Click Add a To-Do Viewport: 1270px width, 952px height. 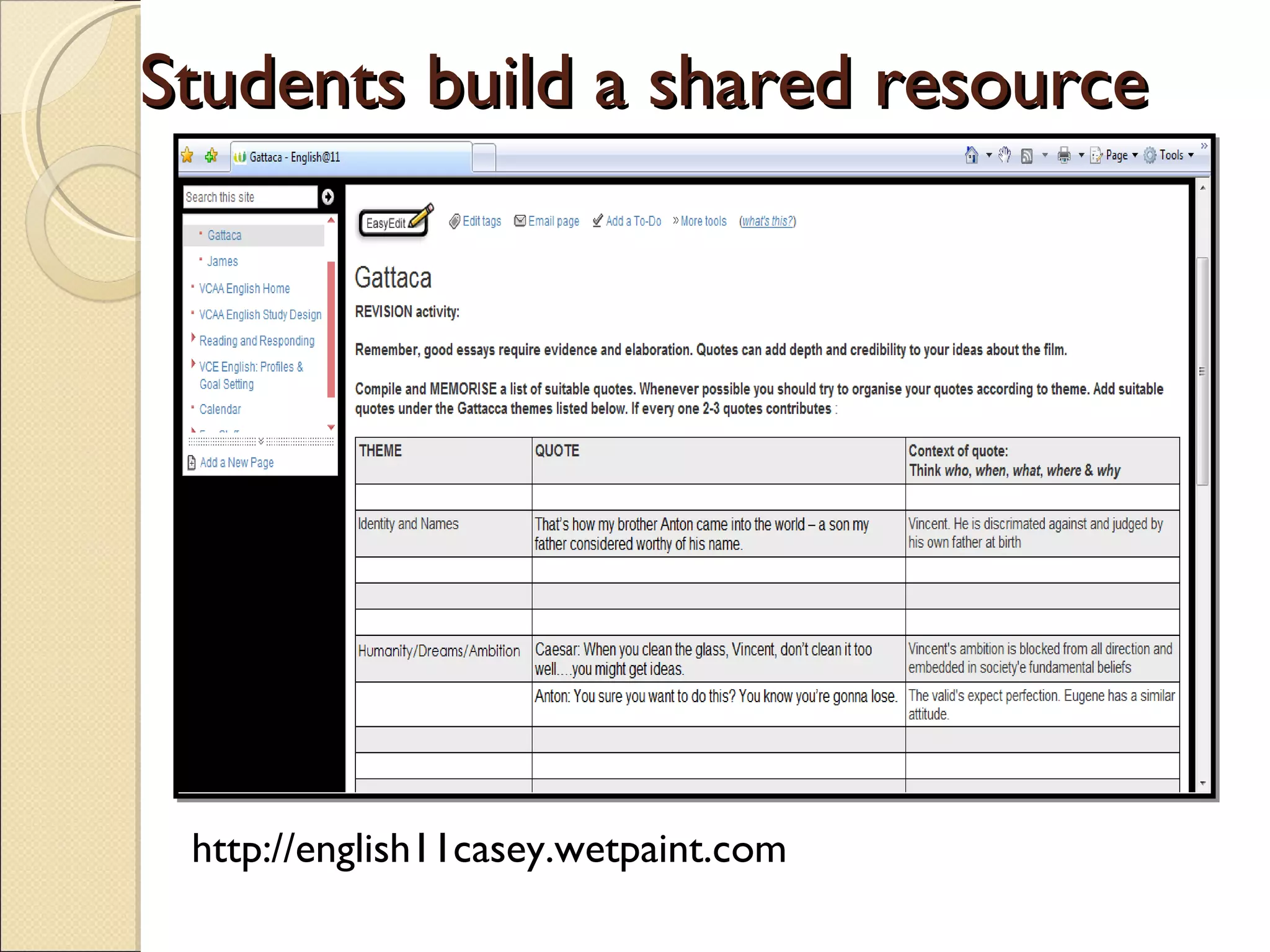tap(627, 221)
